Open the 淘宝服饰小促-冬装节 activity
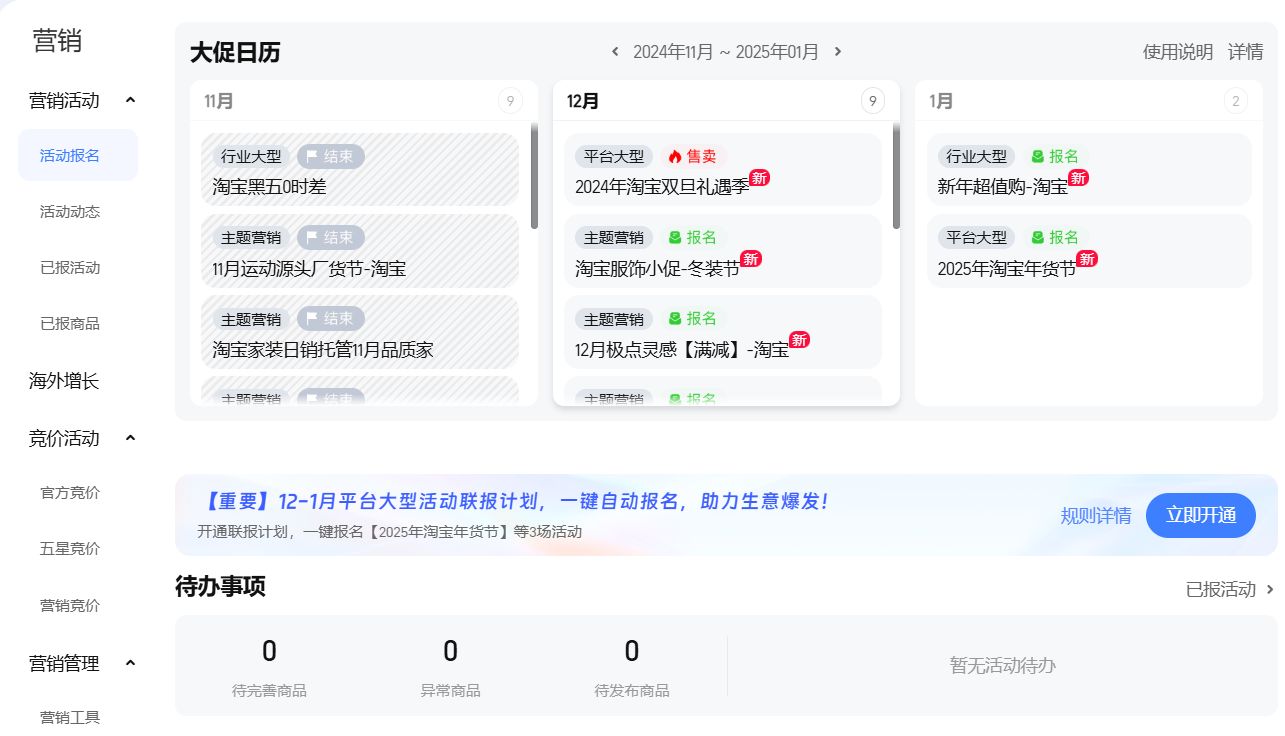 [x=723, y=251]
